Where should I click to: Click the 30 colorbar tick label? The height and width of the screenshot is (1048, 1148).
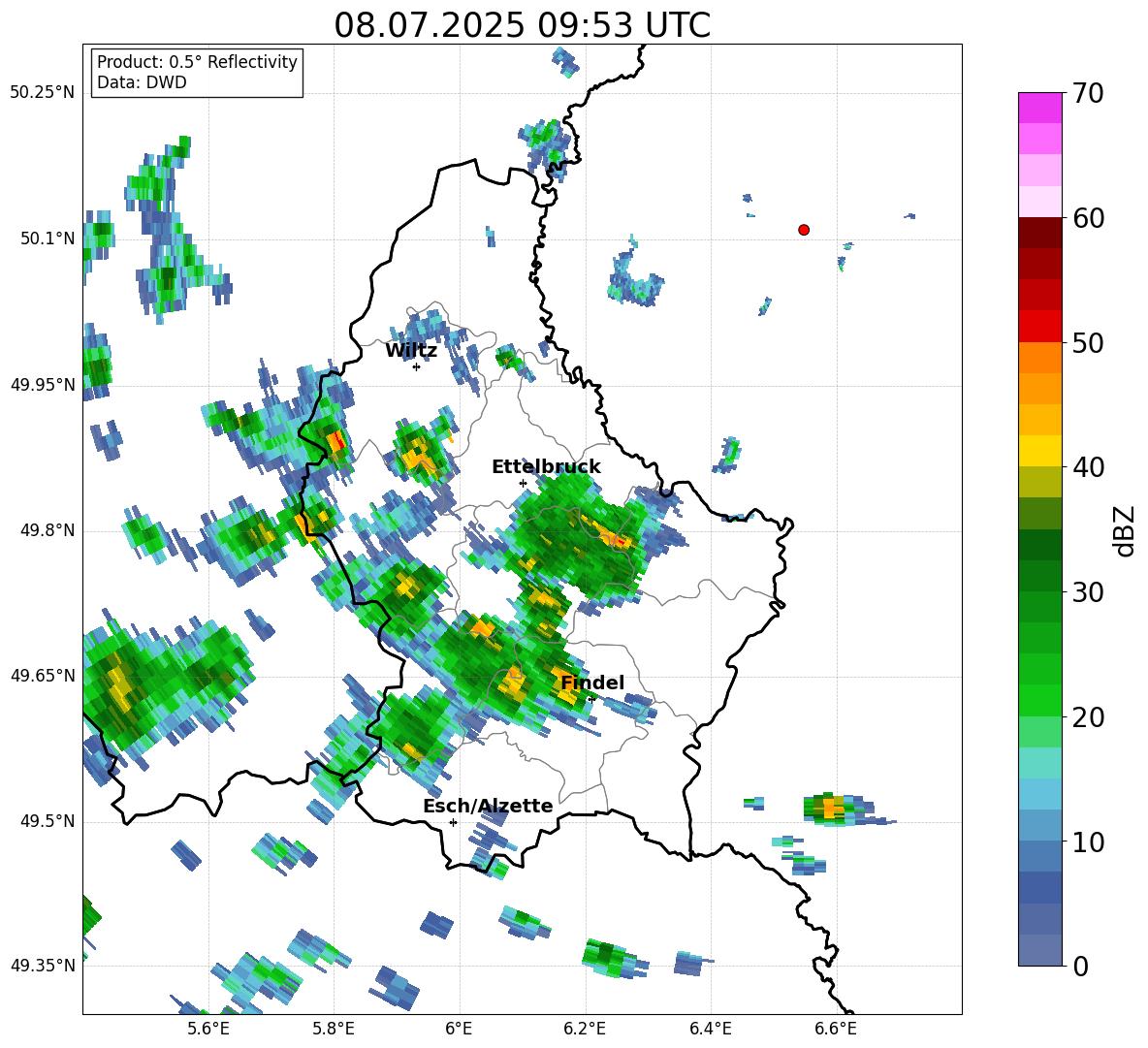pyautogui.click(x=1088, y=592)
